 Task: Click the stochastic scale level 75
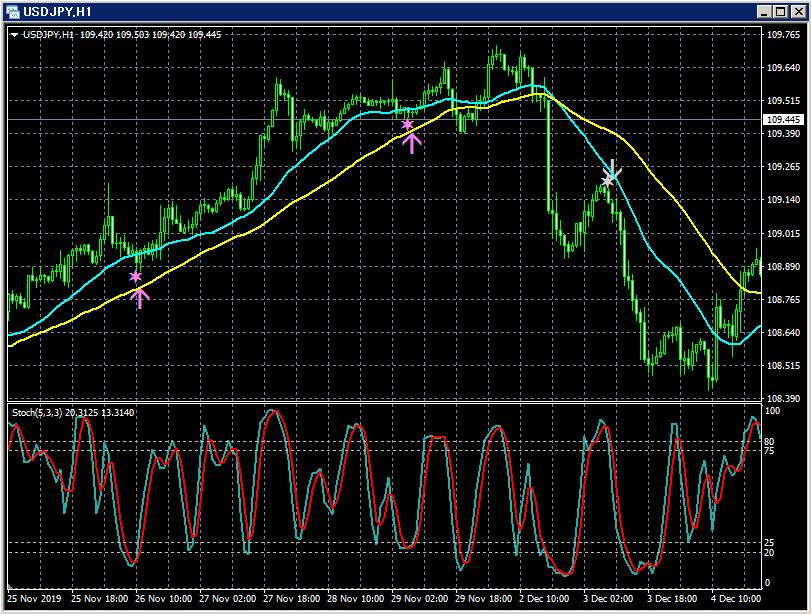(769, 451)
